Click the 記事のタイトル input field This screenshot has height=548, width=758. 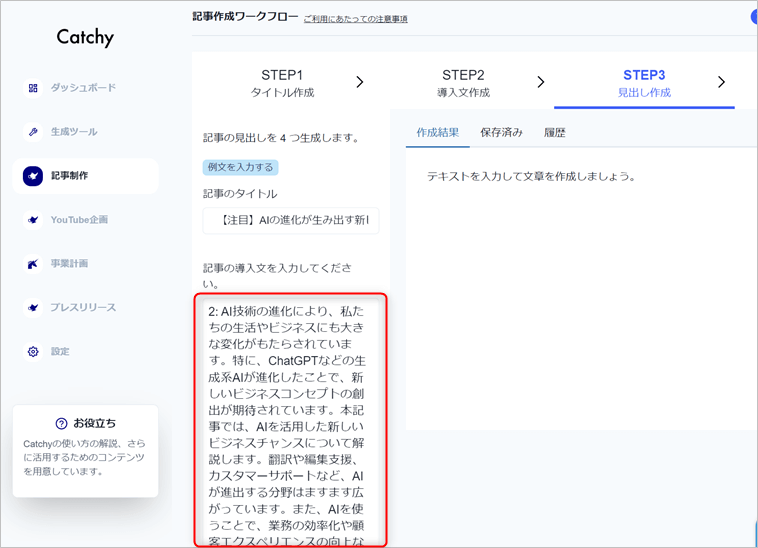(290, 220)
